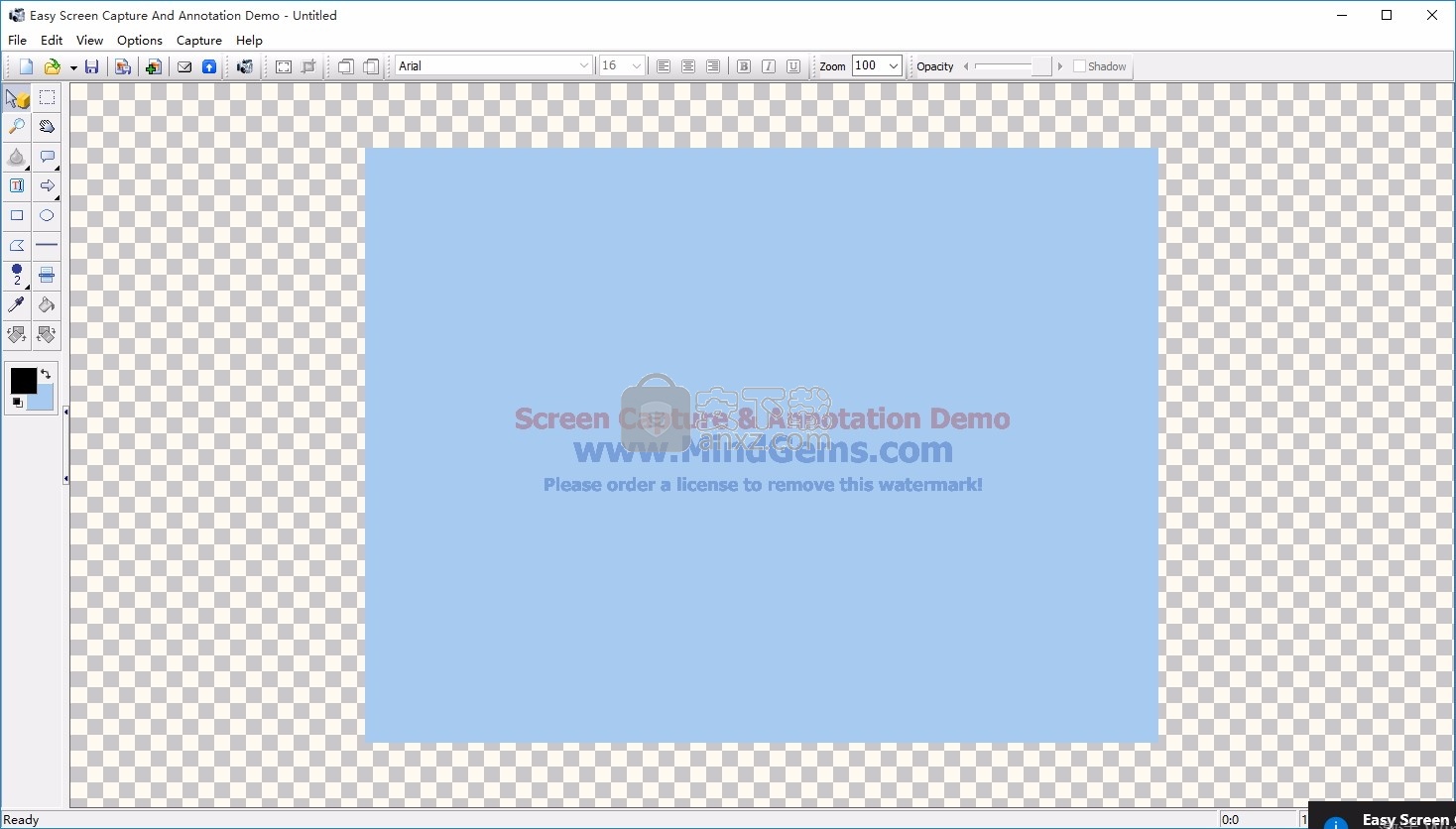Screen dimensions: 1456x829
Task: Click the screen capture camera icon
Action: (245, 66)
